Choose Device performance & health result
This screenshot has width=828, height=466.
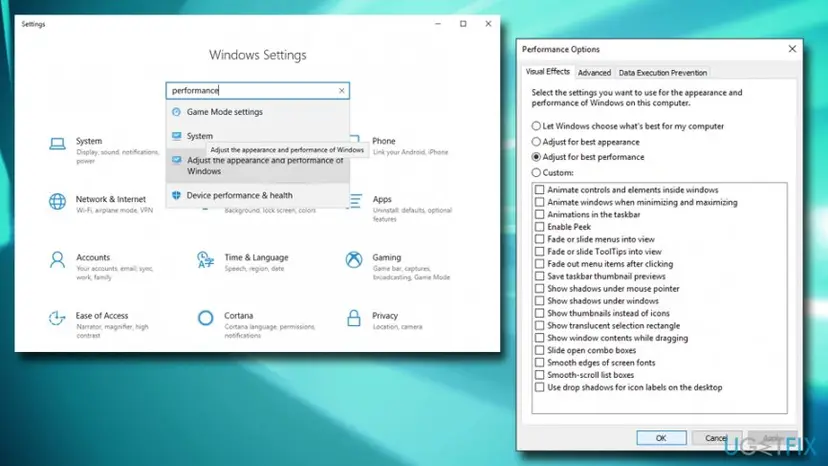click(x=258, y=195)
